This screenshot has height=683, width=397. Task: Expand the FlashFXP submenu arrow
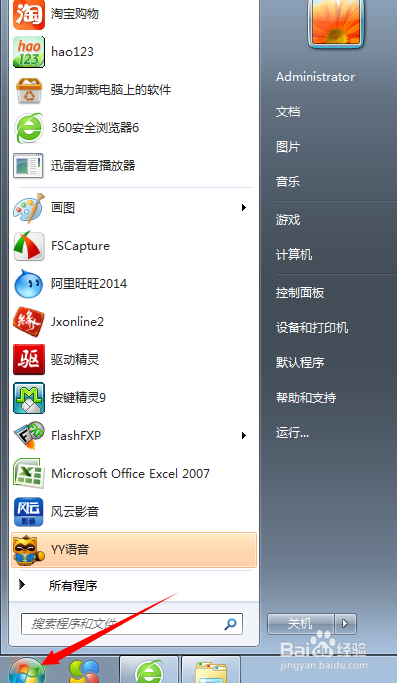coord(244,436)
